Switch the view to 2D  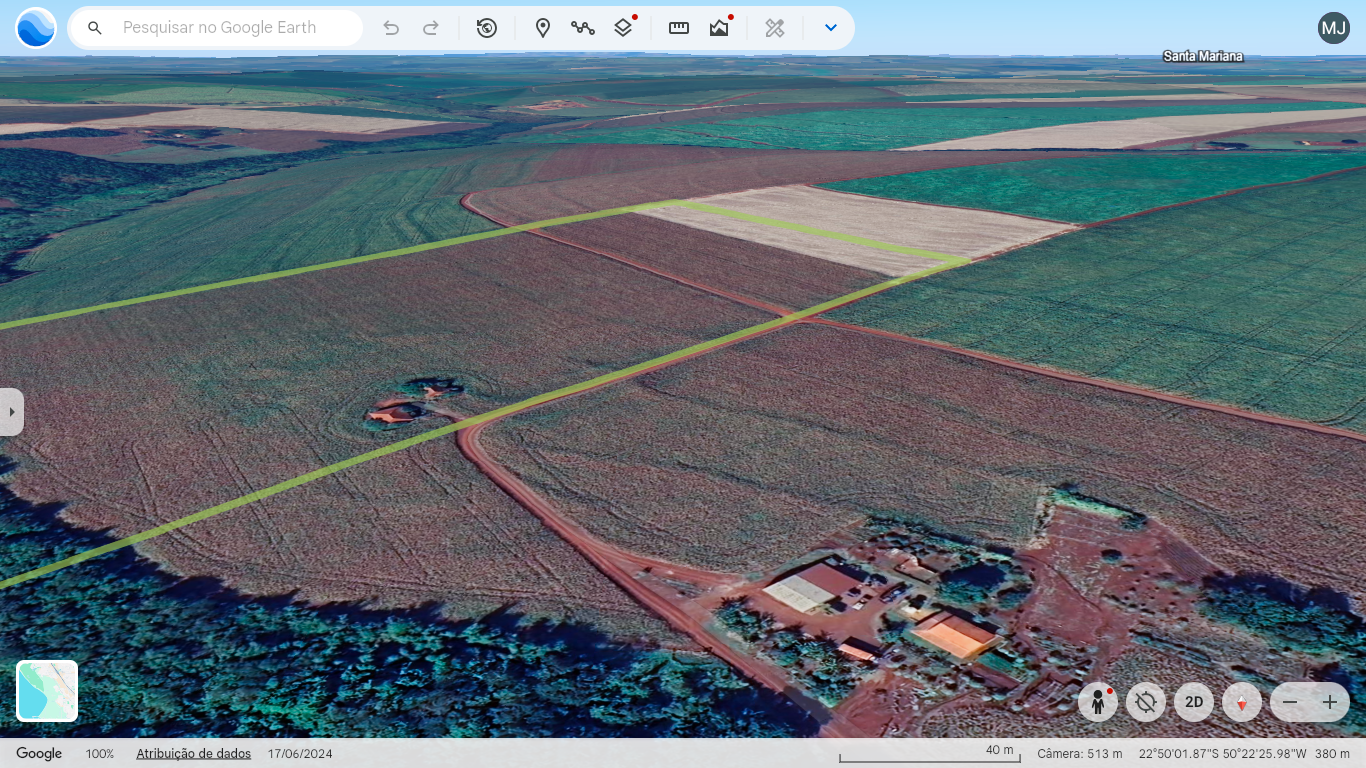point(1194,702)
